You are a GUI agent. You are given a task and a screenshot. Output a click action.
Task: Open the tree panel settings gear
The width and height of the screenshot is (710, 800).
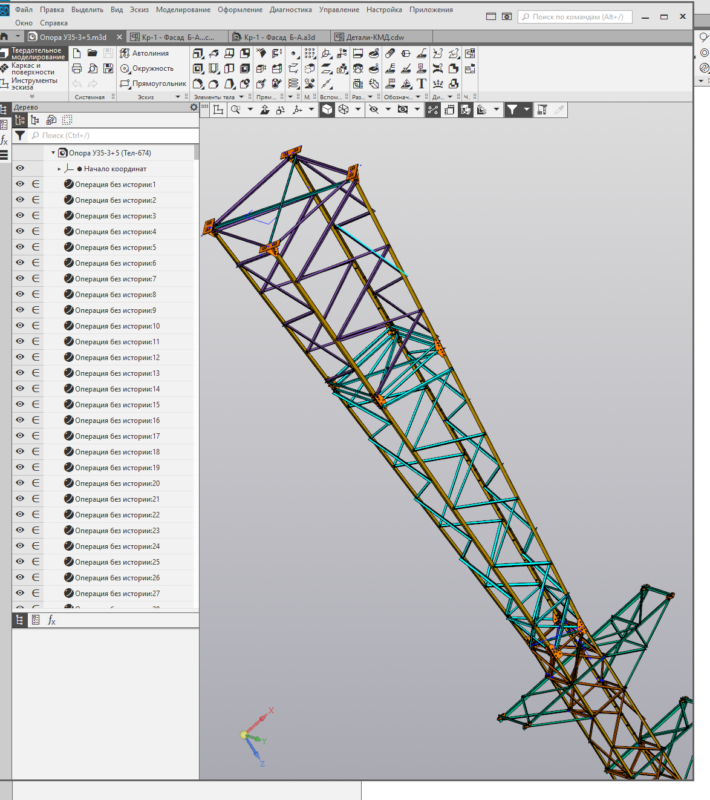(193, 107)
